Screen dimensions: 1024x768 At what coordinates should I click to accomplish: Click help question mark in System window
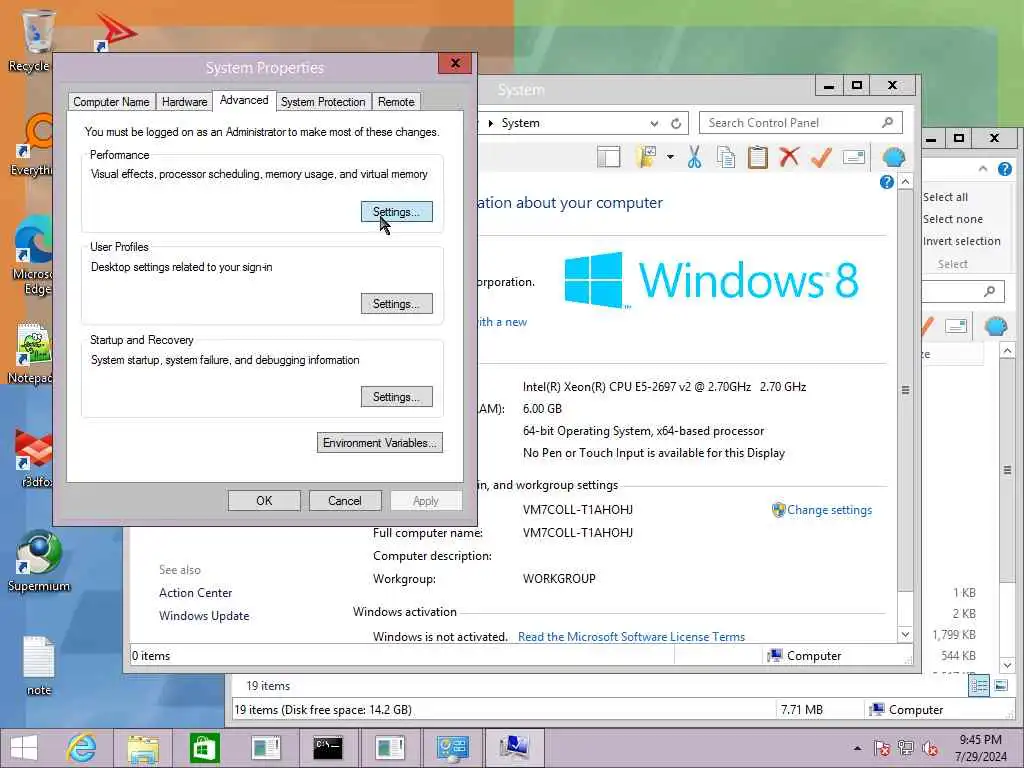tap(886, 182)
